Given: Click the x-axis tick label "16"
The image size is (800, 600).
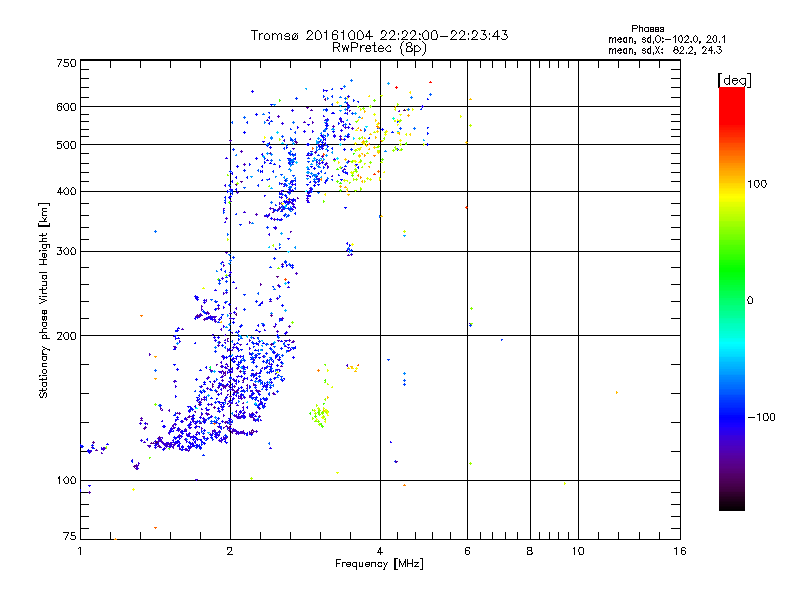Looking at the screenshot, I should [680, 551].
